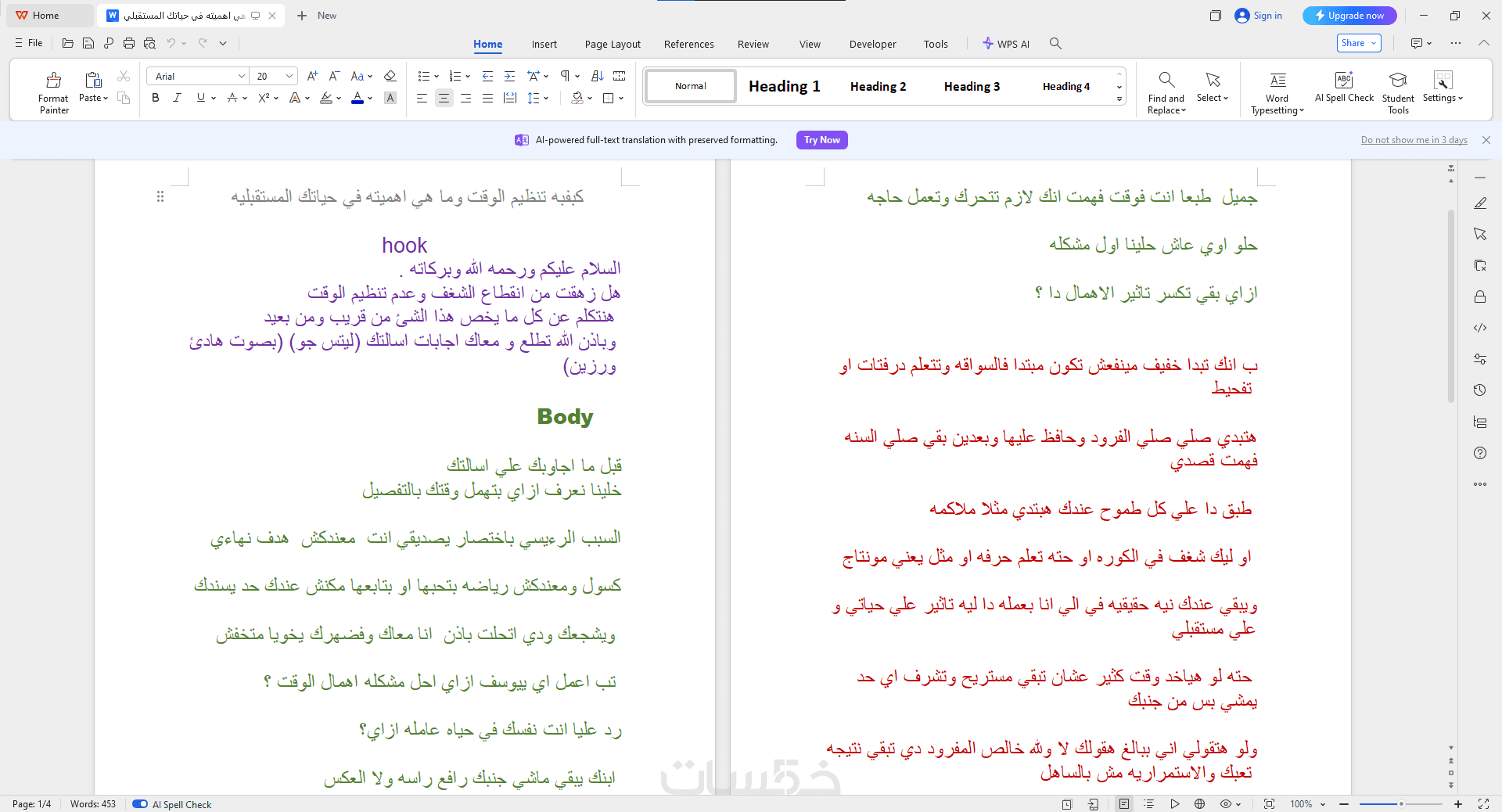Screen dimensions: 1502x812
Task: Open the Developer tab
Action: [873, 44]
